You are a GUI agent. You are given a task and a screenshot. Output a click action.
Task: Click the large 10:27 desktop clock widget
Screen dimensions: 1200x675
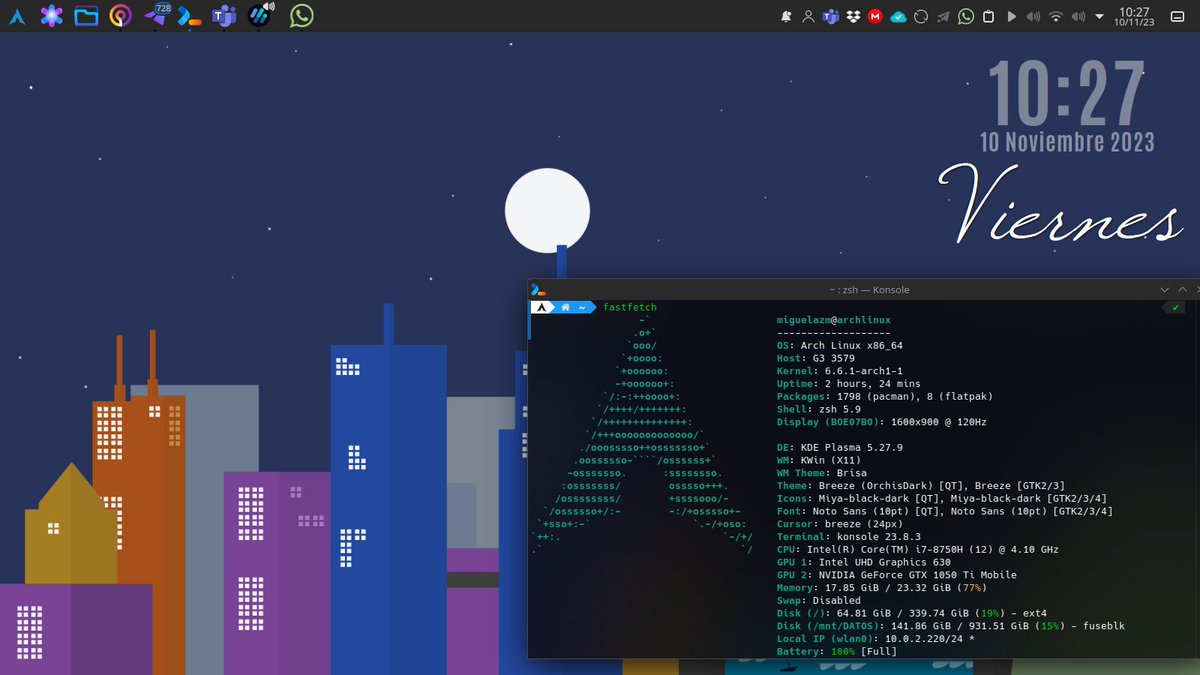[1065, 94]
